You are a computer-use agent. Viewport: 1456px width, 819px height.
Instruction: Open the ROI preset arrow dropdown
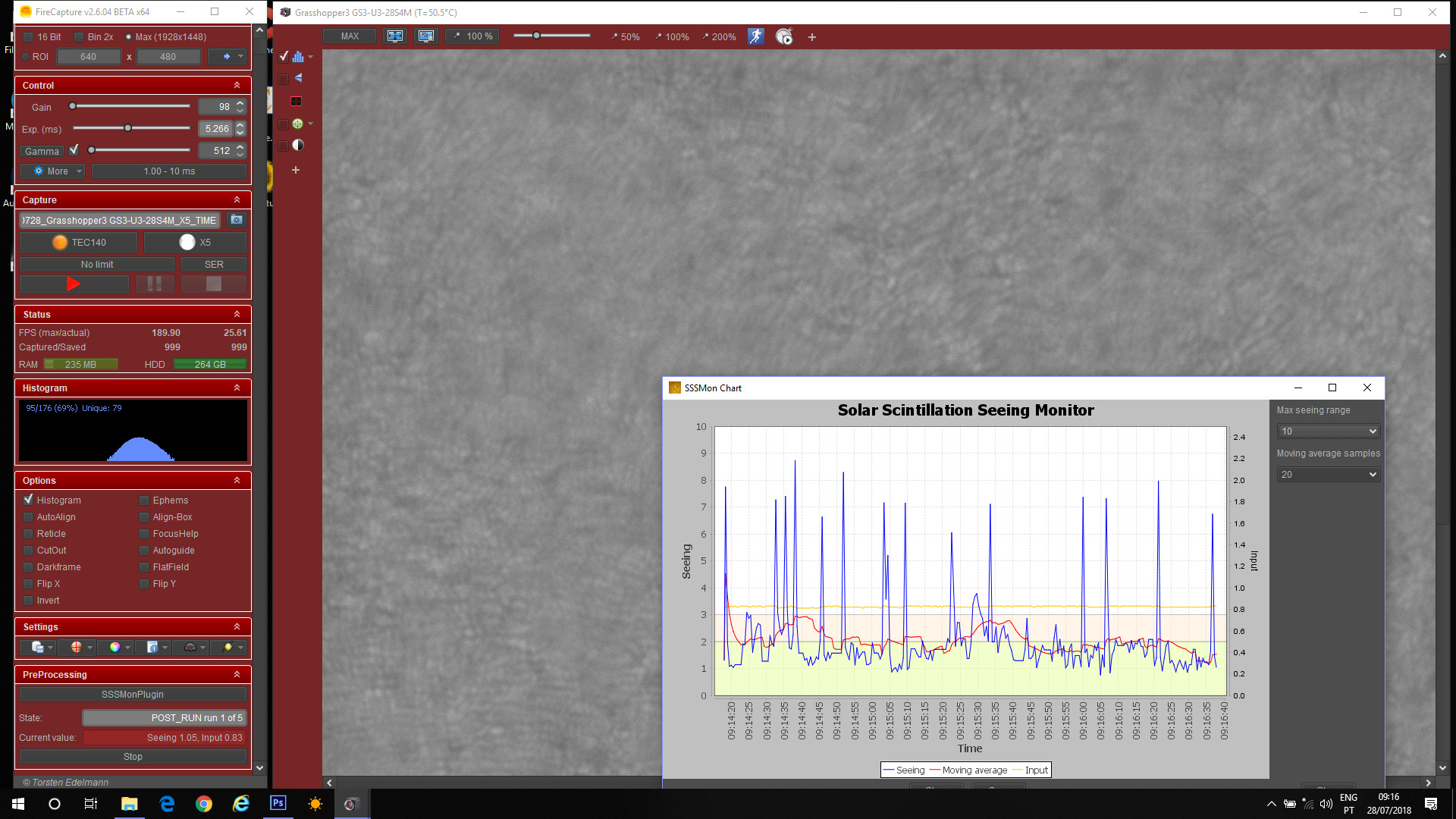point(227,56)
